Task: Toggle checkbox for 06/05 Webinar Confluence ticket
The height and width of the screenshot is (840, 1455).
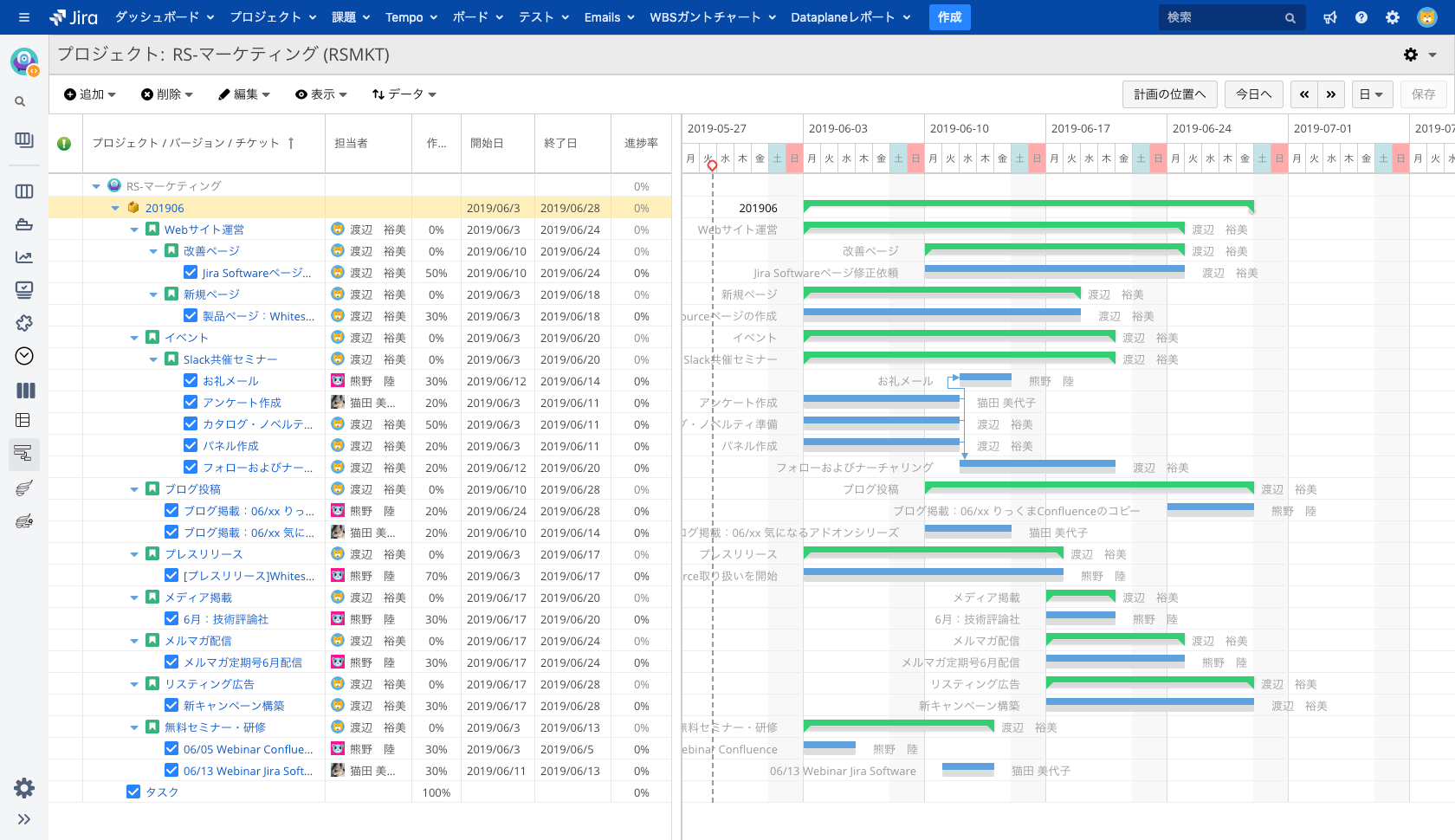Action: (x=171, y=748)
